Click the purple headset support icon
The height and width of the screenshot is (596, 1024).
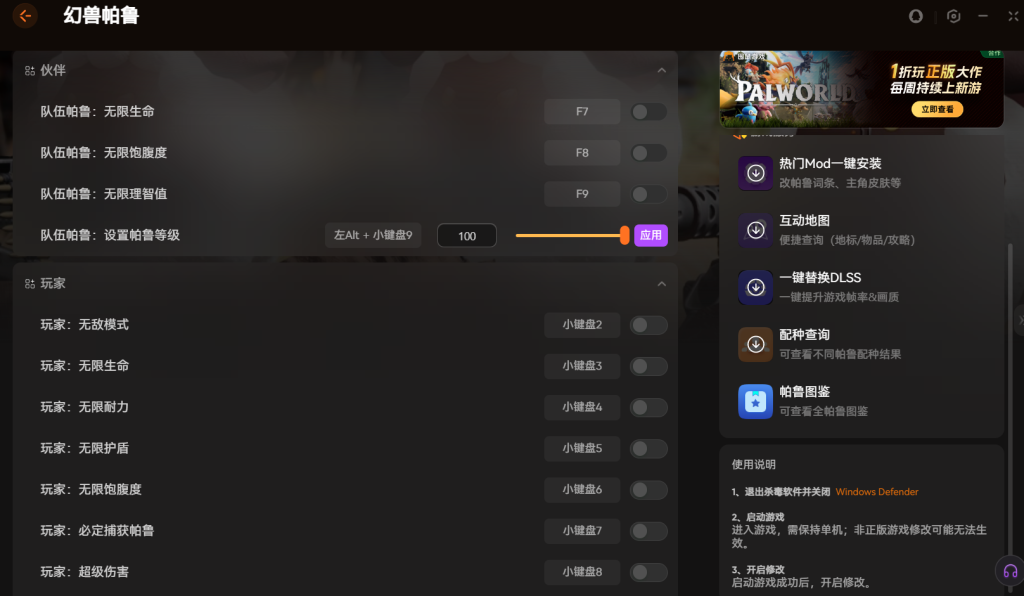(1010, 571)
